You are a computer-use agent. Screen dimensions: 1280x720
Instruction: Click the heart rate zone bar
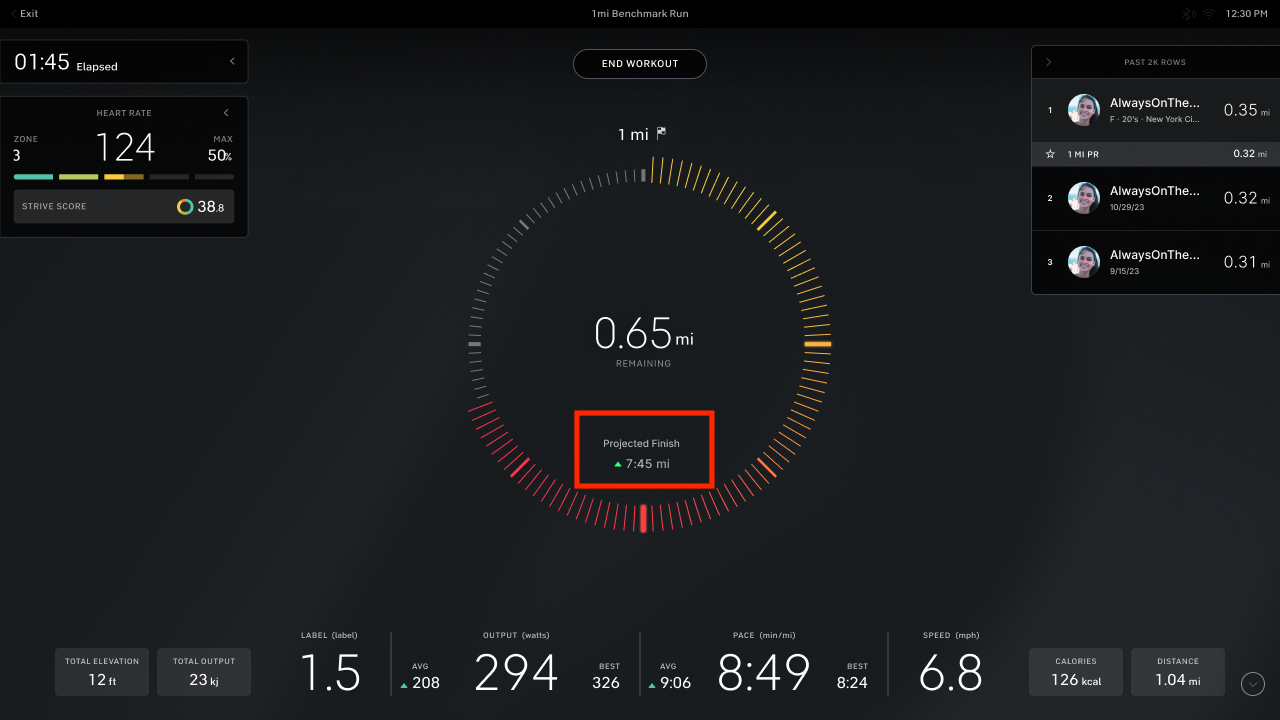click(x=124, y=177)
